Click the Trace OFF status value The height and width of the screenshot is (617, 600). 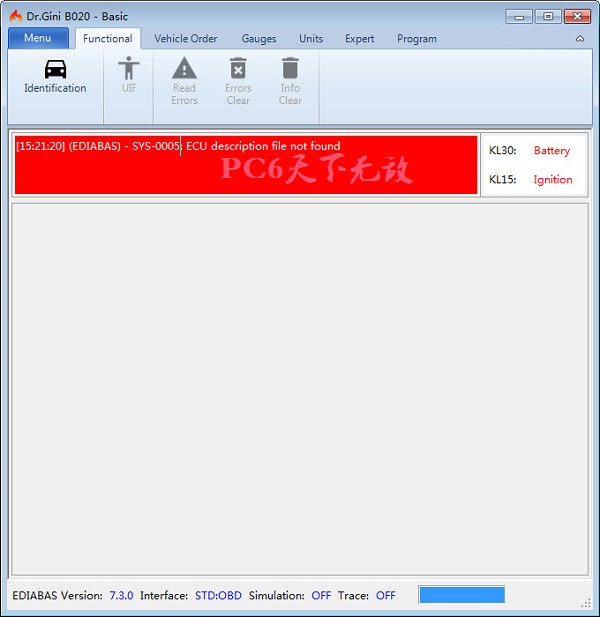click(385, 596)
